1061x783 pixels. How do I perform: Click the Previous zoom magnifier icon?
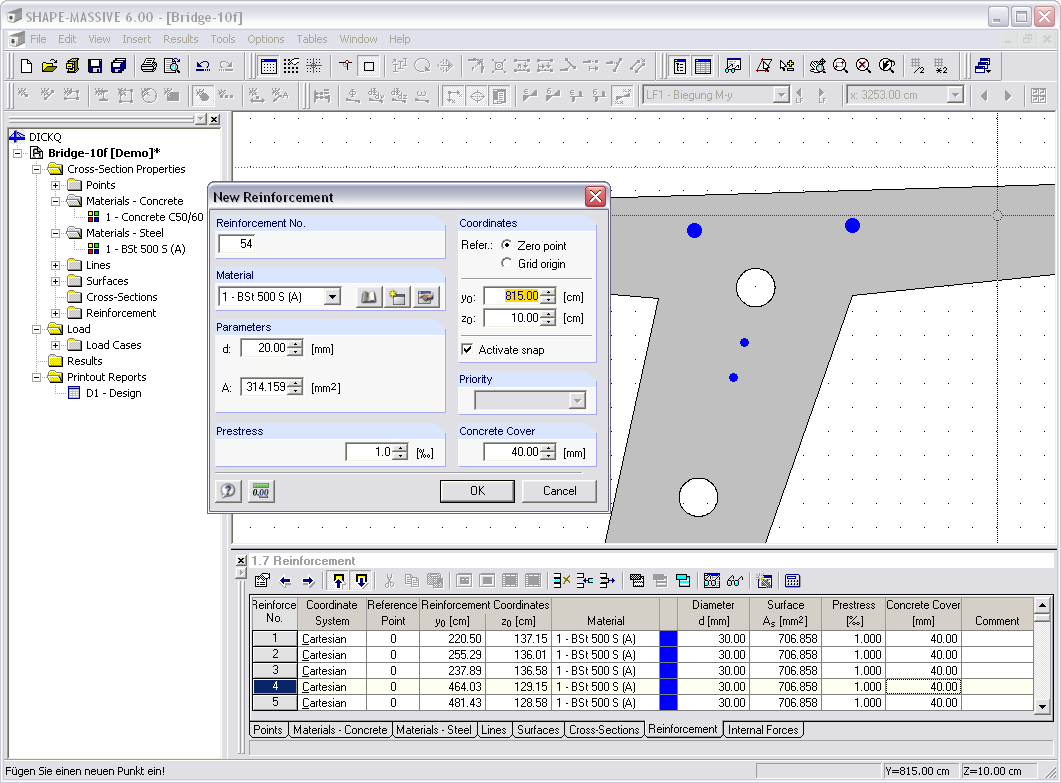(x=886, y=66)
